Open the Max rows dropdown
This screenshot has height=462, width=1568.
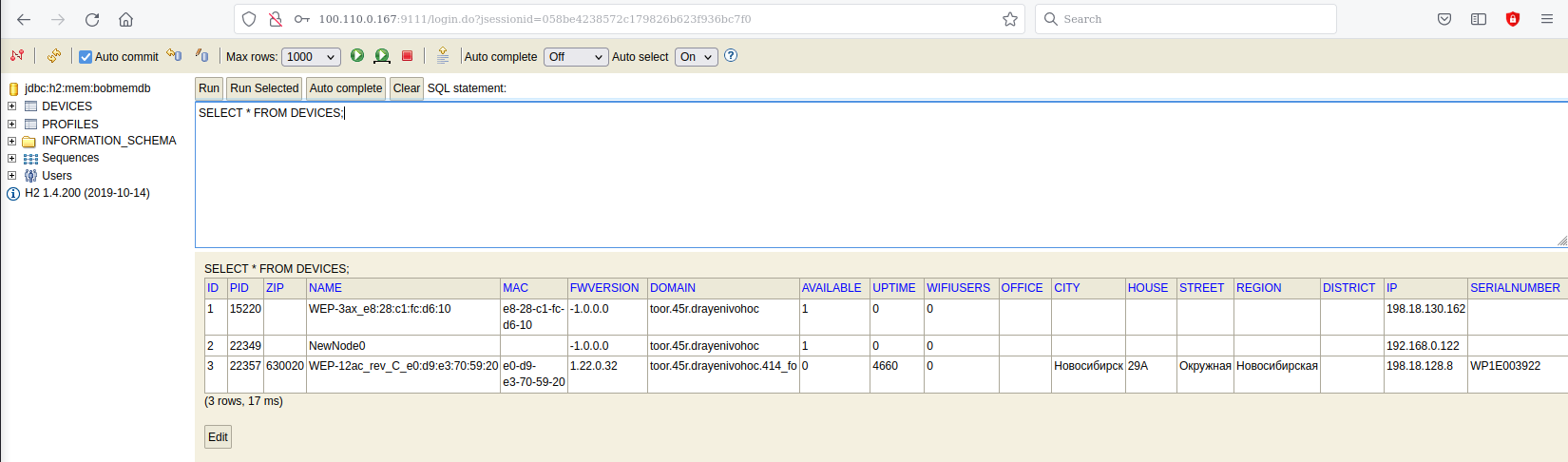(311, 57)
